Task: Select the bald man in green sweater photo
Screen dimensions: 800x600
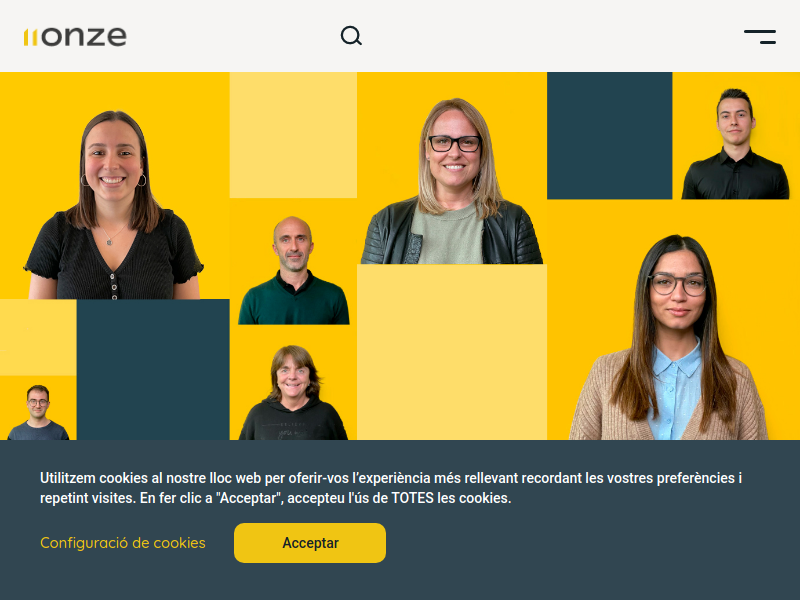Action: click(293, 270)
